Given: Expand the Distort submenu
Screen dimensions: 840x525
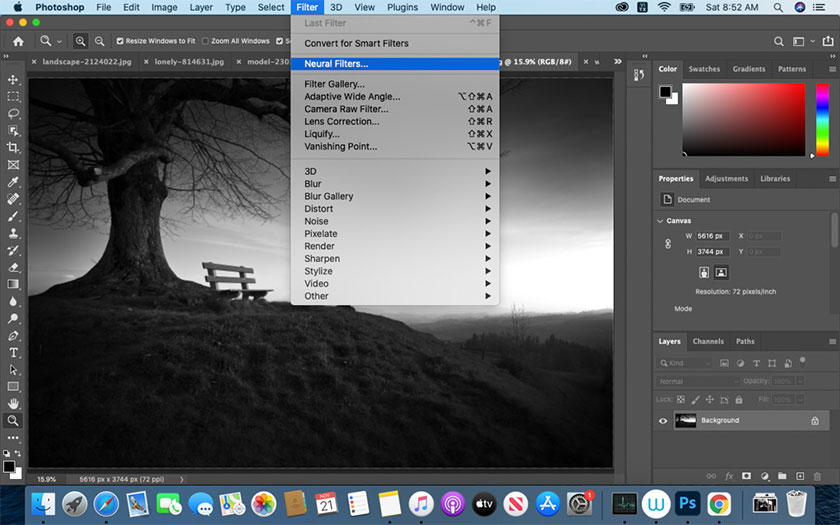Looking at the screenshot, I should [396, 209].
